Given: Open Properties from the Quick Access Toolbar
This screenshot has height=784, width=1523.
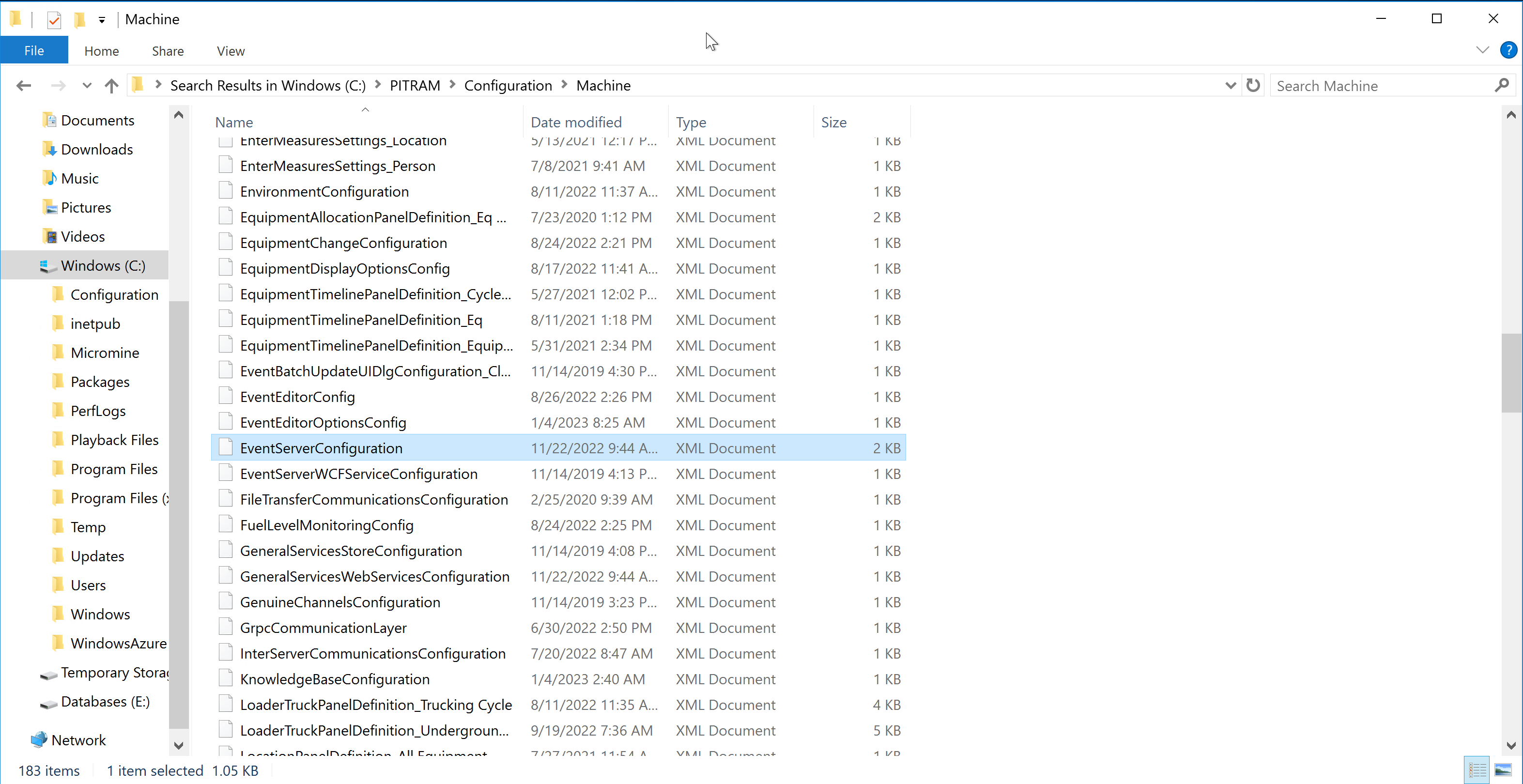Looking at the screenshot, I should [x=54, y=19].
